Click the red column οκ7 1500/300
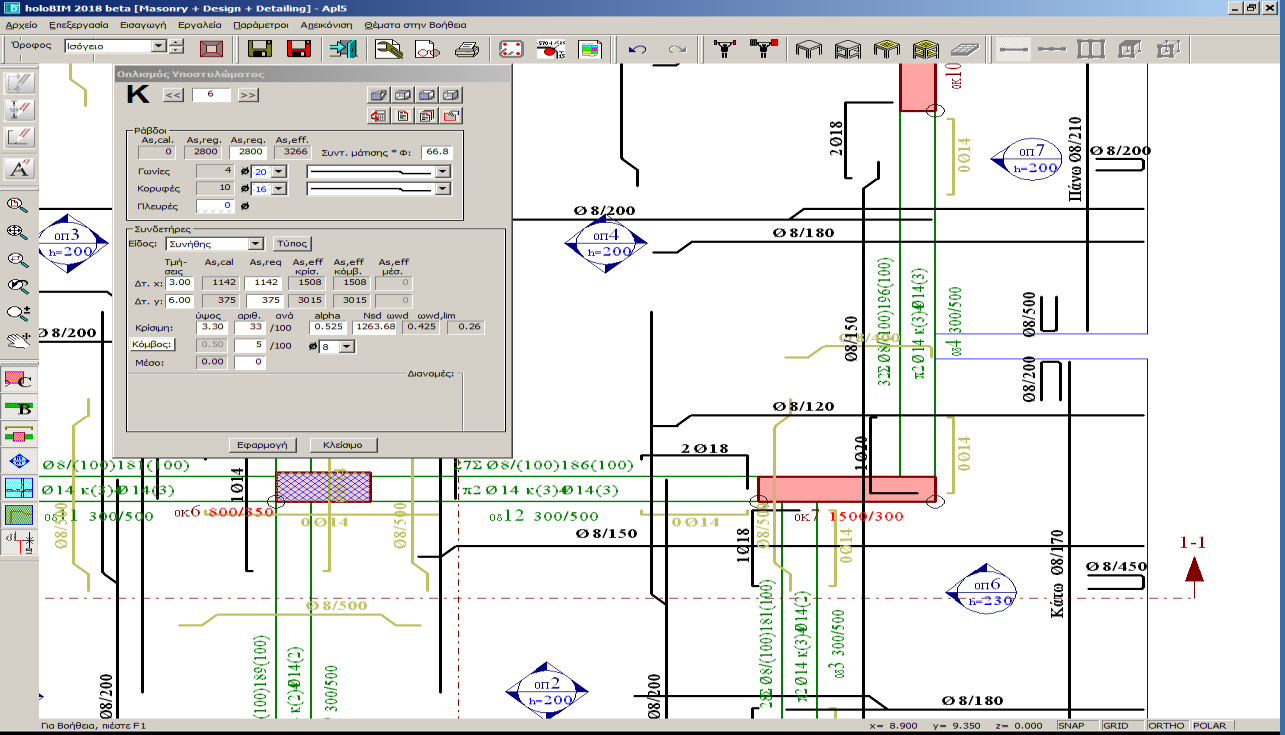1285x735 pixels. click(846, 489)
